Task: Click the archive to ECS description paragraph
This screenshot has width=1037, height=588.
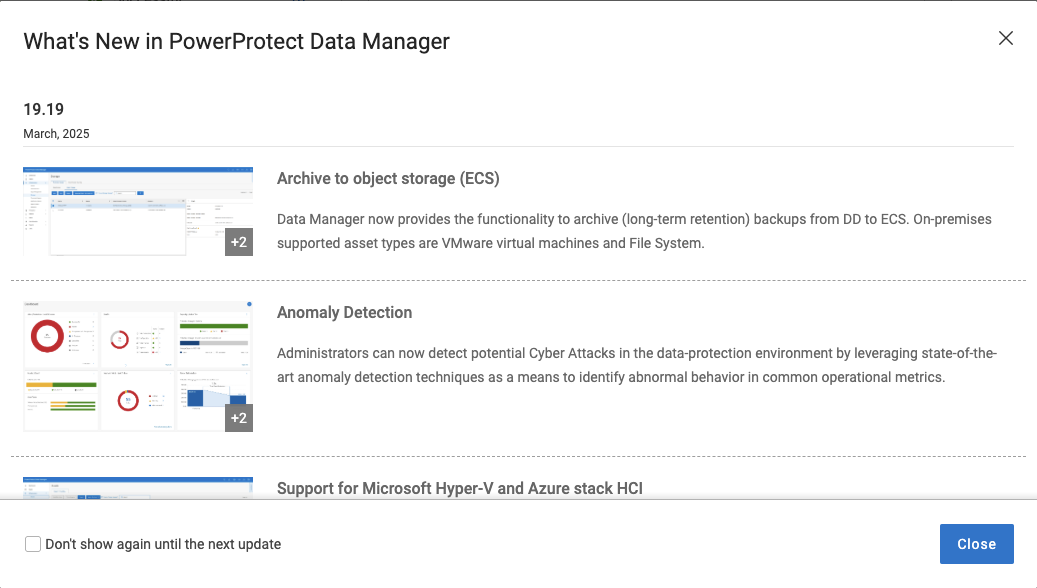Action: (634, 231)
